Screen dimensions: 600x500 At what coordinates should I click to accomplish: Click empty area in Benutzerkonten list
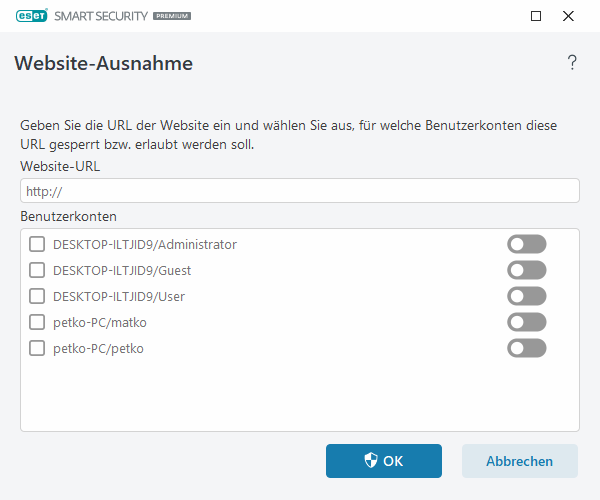click(x=300, y=395)
